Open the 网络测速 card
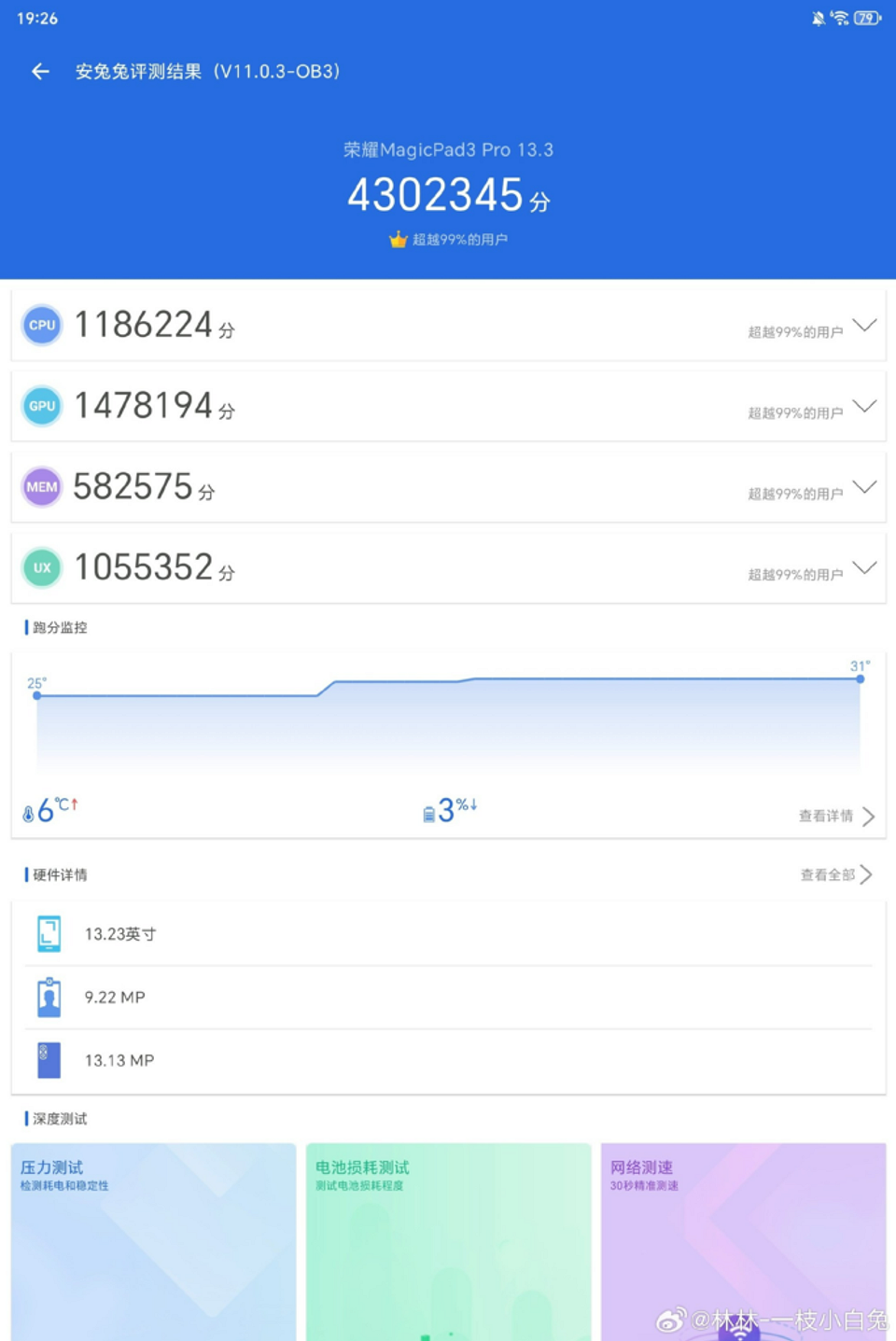 (743, 1241)
